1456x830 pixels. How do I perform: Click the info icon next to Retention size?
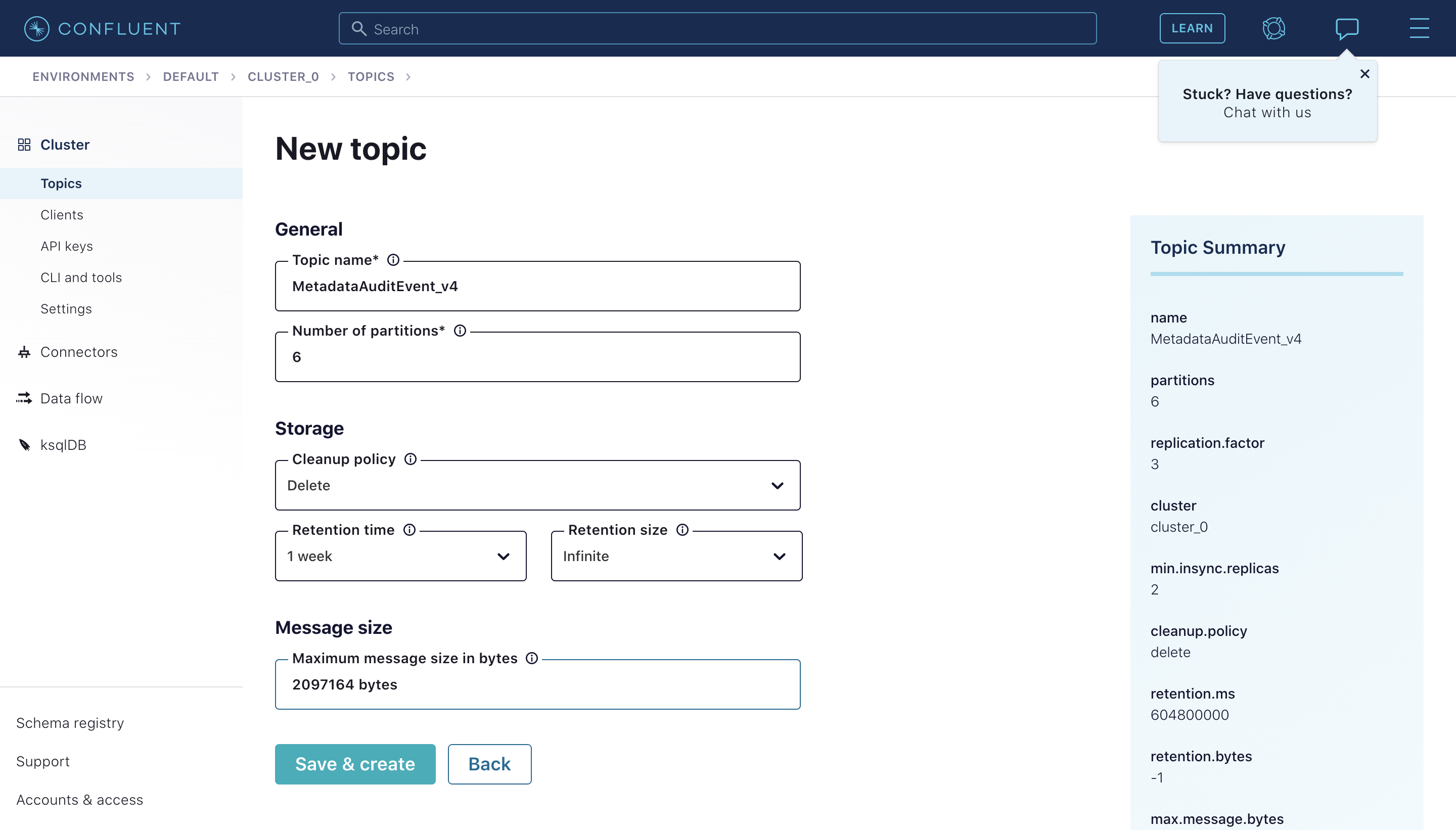(x=682, y=530)
